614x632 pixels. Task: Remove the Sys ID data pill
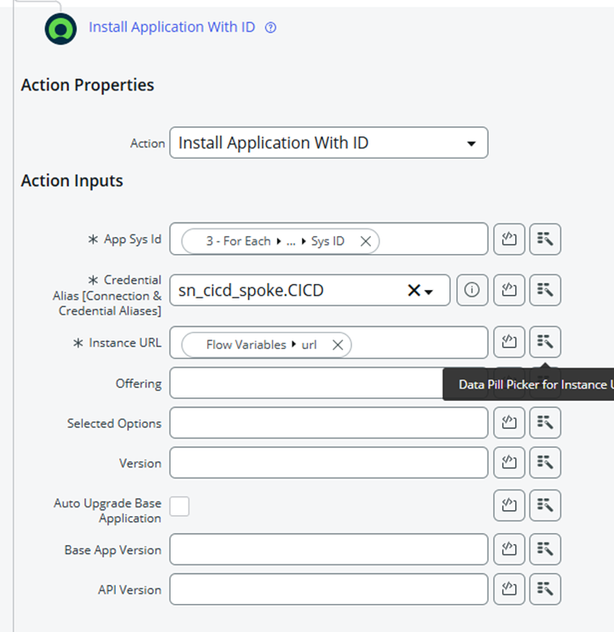point(366,241)
